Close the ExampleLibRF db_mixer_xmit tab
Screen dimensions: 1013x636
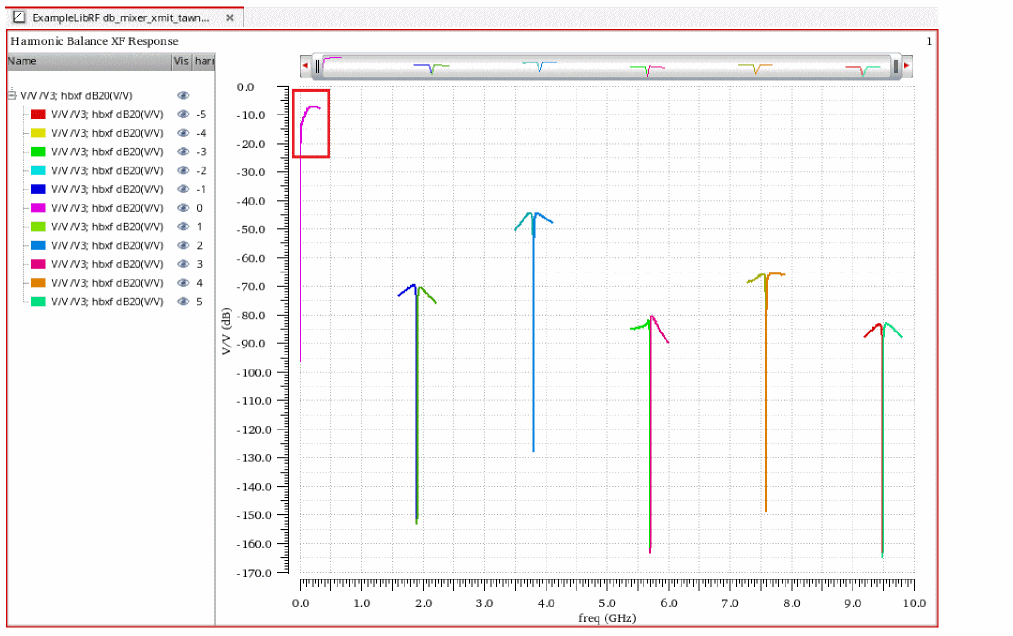(230, 18)
